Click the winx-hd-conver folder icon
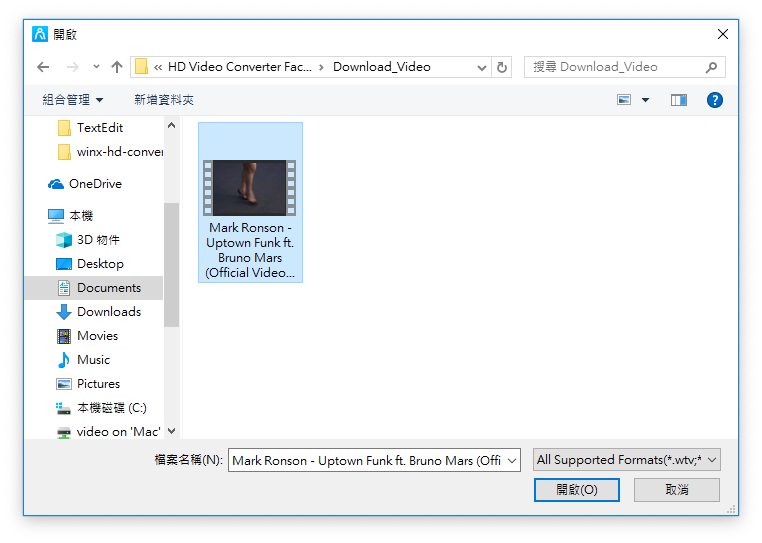 pos(64,152)
